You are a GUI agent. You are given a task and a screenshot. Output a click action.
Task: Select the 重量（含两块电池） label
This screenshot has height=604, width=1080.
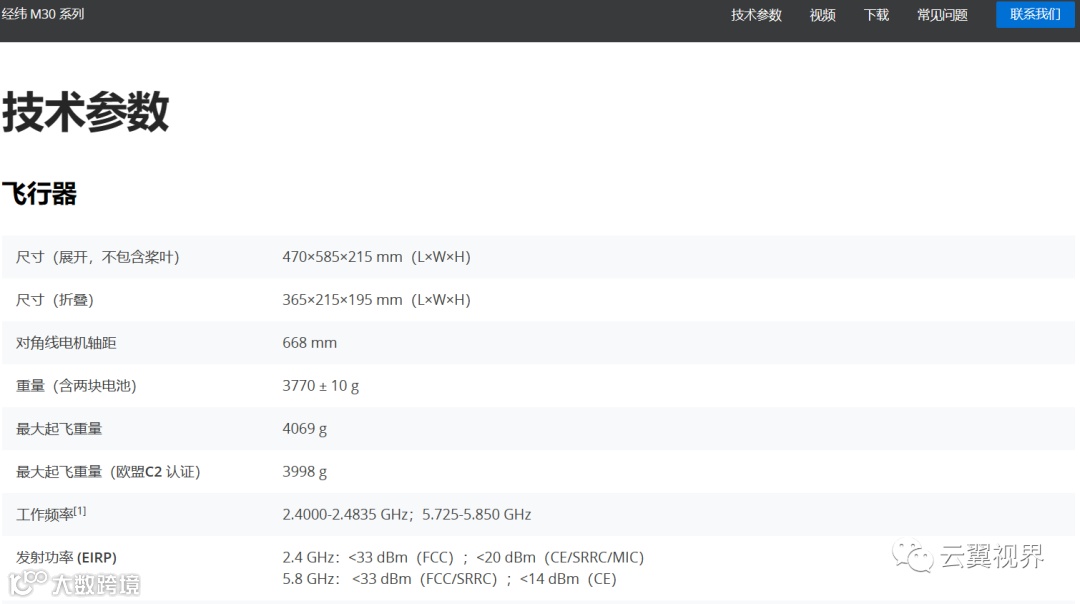coord(76,386)
